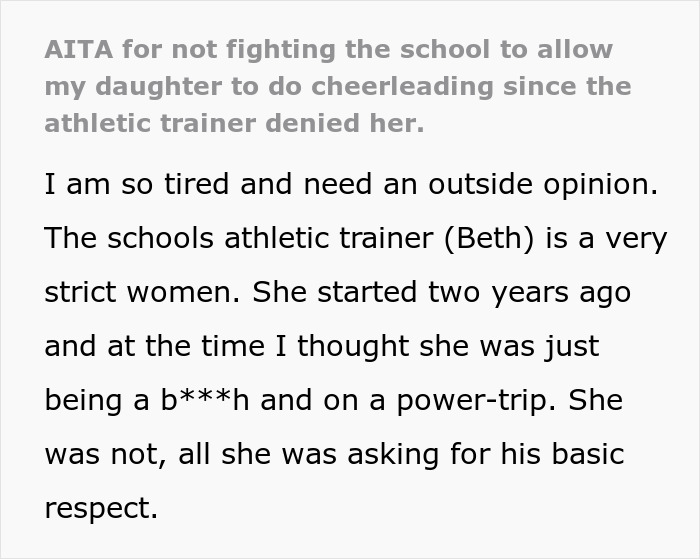Click the phrase 'She started two years ago'
700x559 pixels.
coord(442,293)
